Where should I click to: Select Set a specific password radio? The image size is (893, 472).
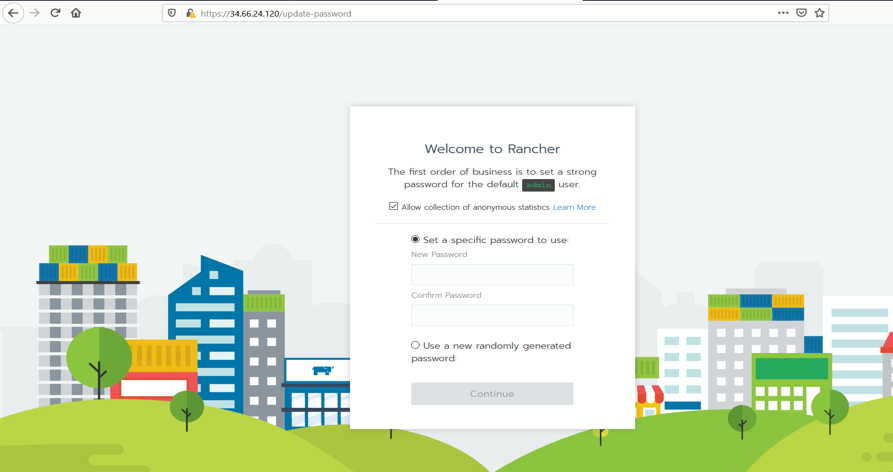tap(415, 239)
